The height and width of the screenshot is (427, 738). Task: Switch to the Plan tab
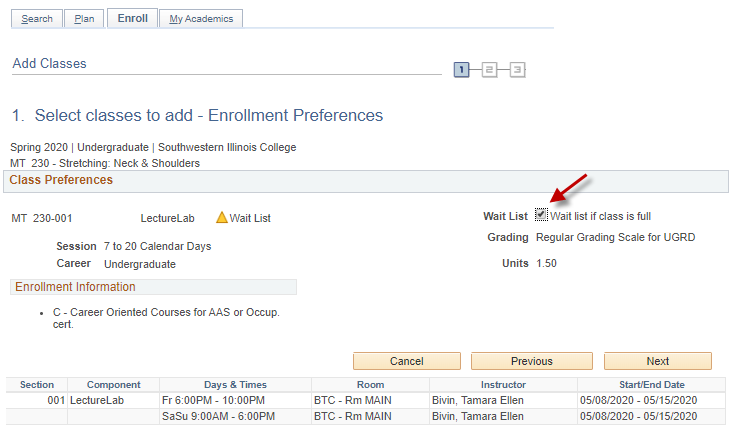tap(84, 19)
